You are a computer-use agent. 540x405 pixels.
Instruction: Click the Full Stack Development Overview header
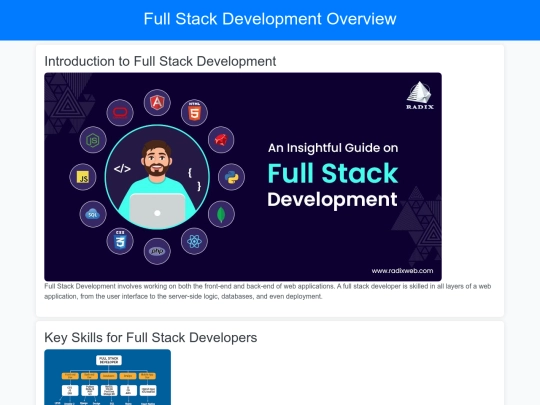point(270,19)
